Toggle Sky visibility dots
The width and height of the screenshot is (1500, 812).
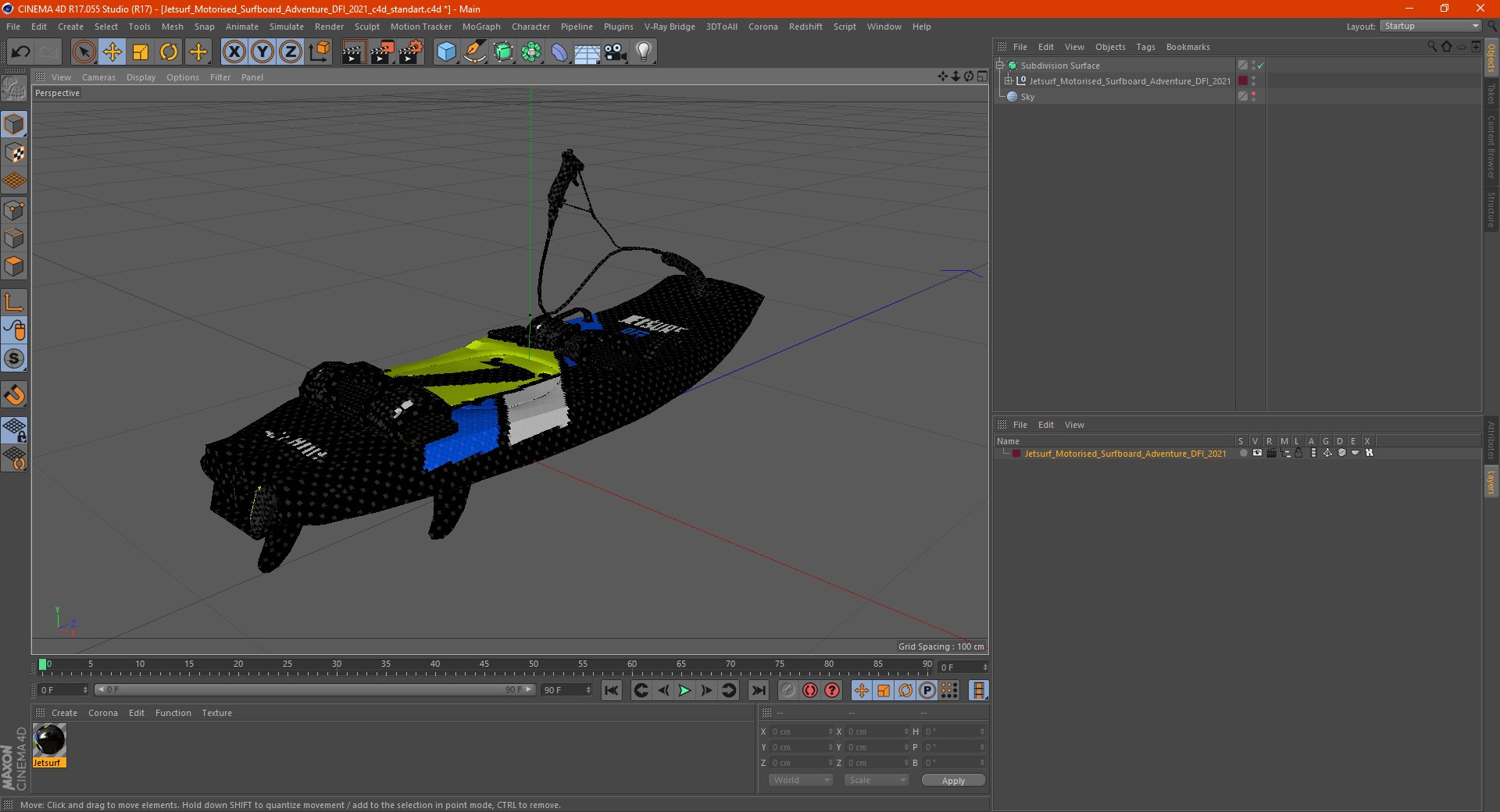point(1254,97)
